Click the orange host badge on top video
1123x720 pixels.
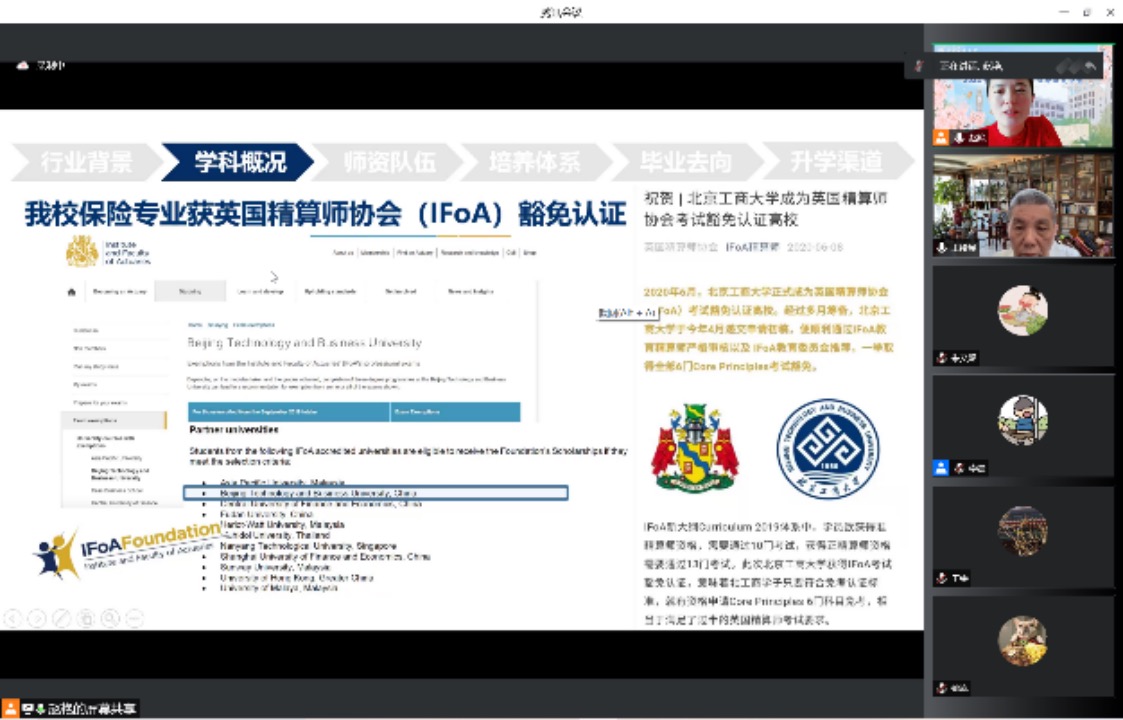pos(941,138)
